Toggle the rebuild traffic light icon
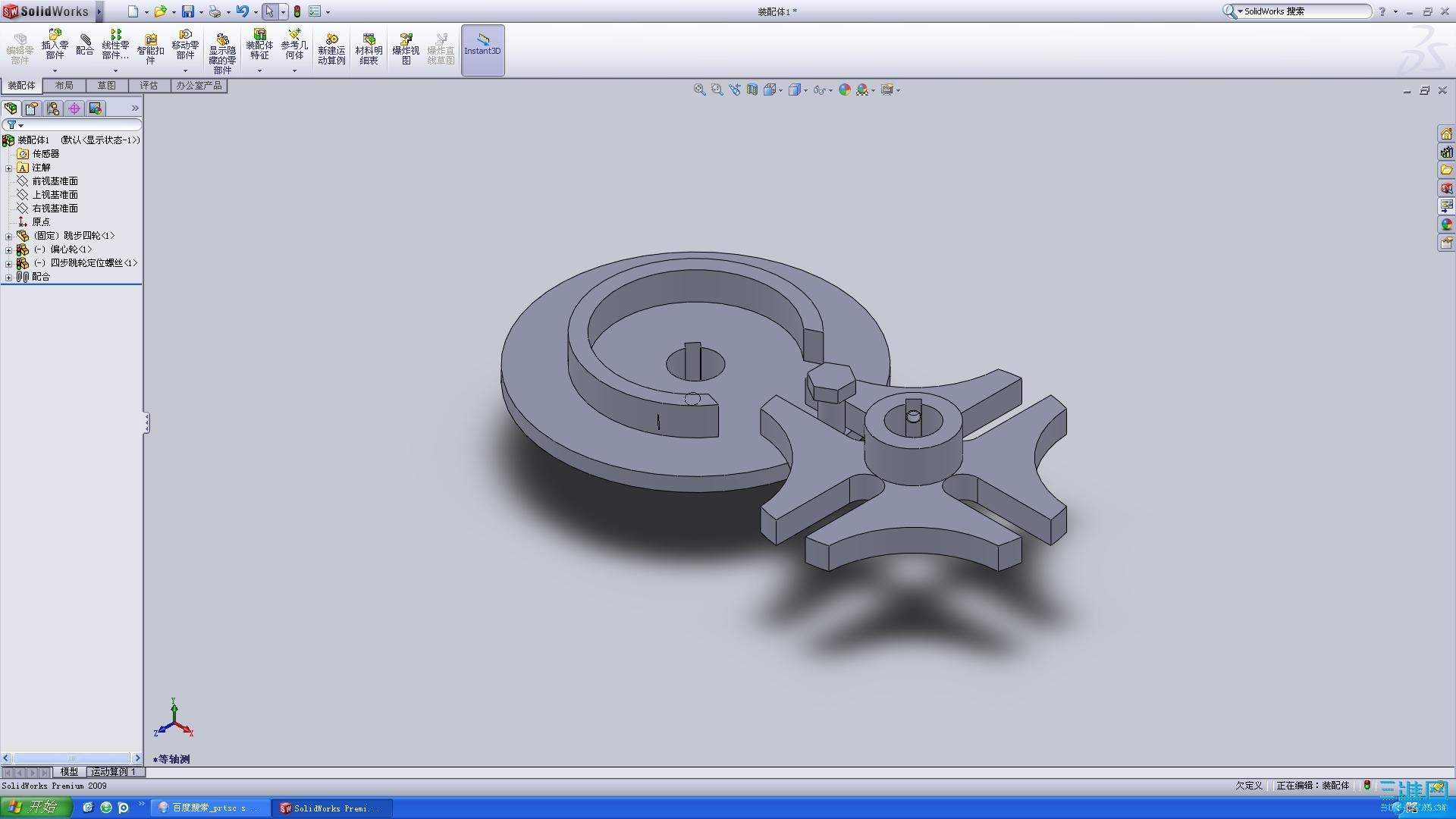 pos(297,11)
